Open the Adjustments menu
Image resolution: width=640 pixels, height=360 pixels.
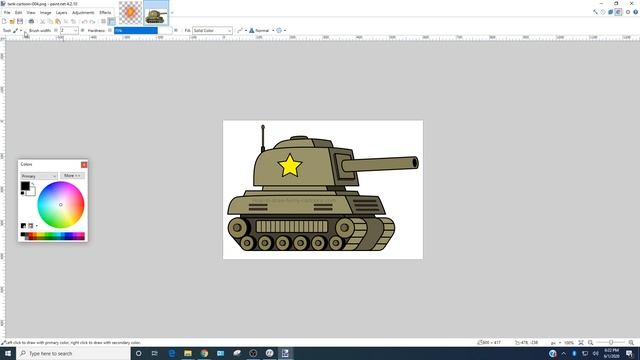click(x=83, y=13)
